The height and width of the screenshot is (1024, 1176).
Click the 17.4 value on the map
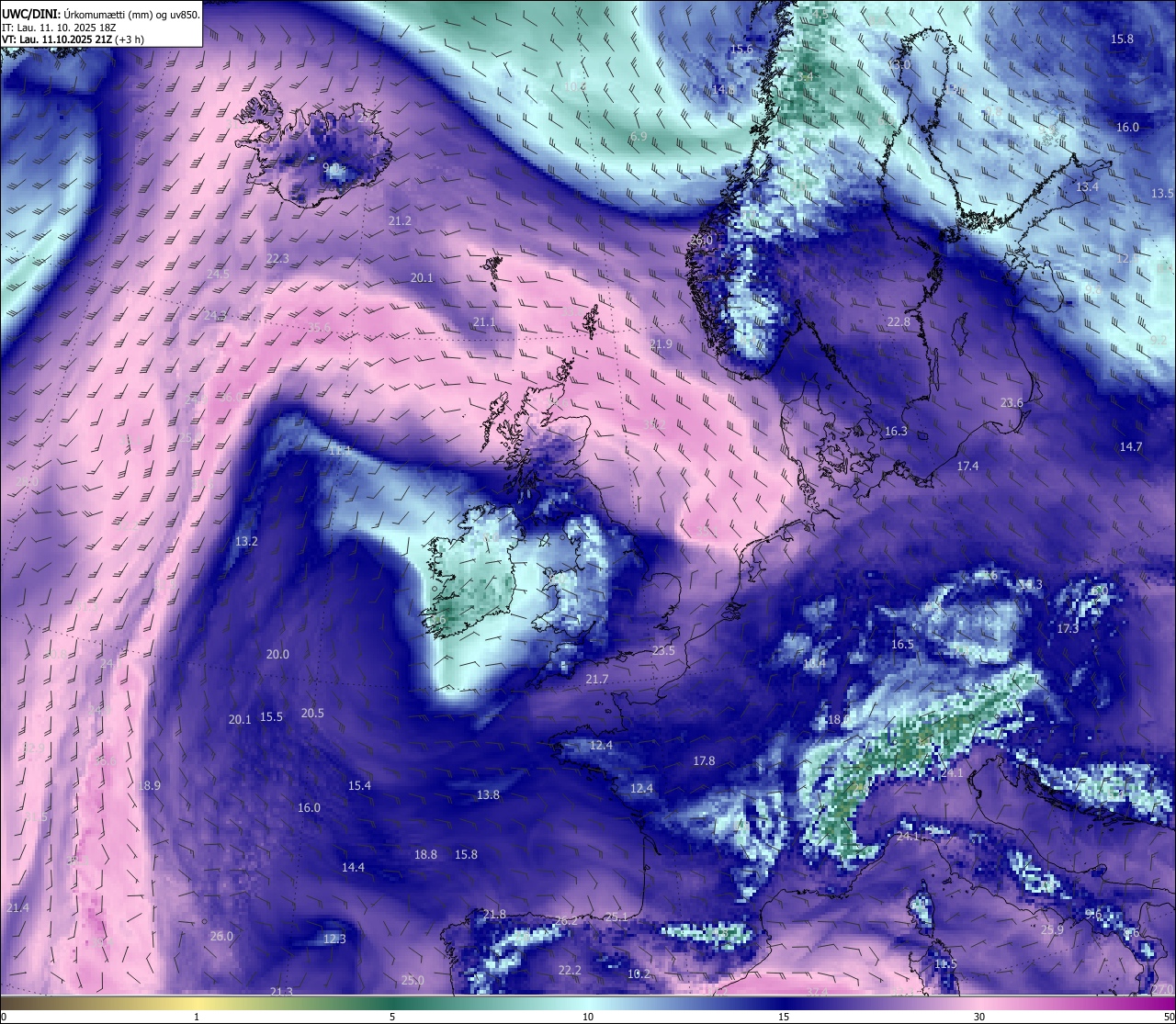(x=967, y=467)
